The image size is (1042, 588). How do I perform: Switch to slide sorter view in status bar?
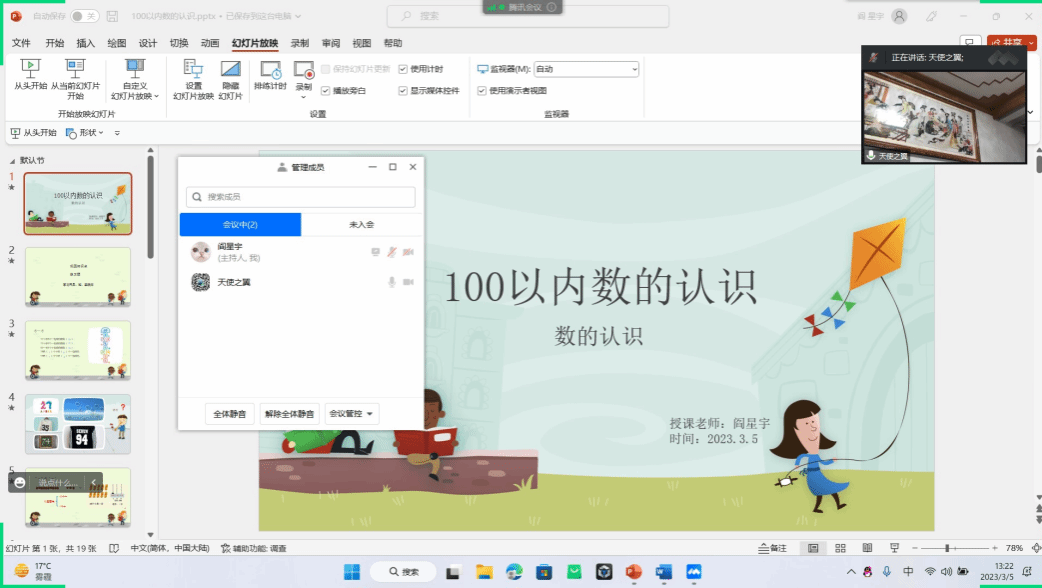pos(840,548)
